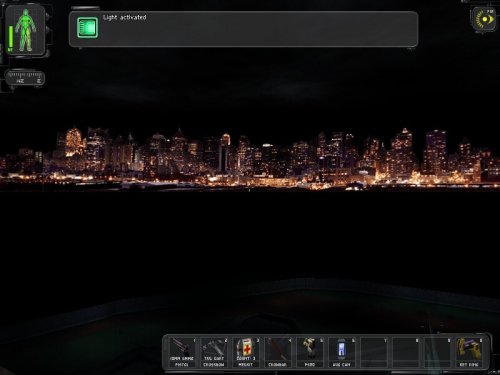This screenshot has height=375, width=500.
Task: Select the crossbow in belt slot 2
Action: tap(214, 352)
